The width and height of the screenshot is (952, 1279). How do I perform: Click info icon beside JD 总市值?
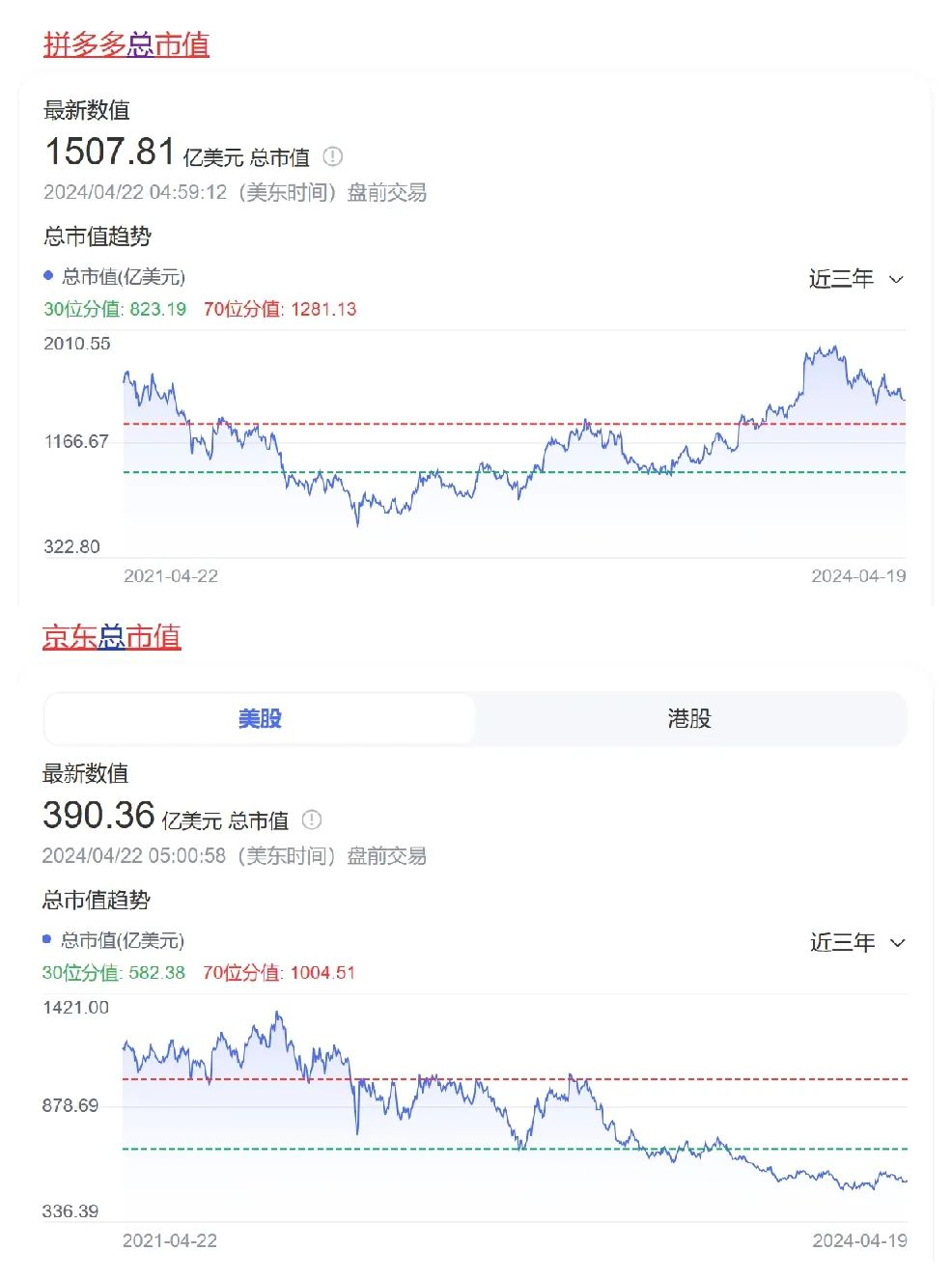(x=311, y=820)
